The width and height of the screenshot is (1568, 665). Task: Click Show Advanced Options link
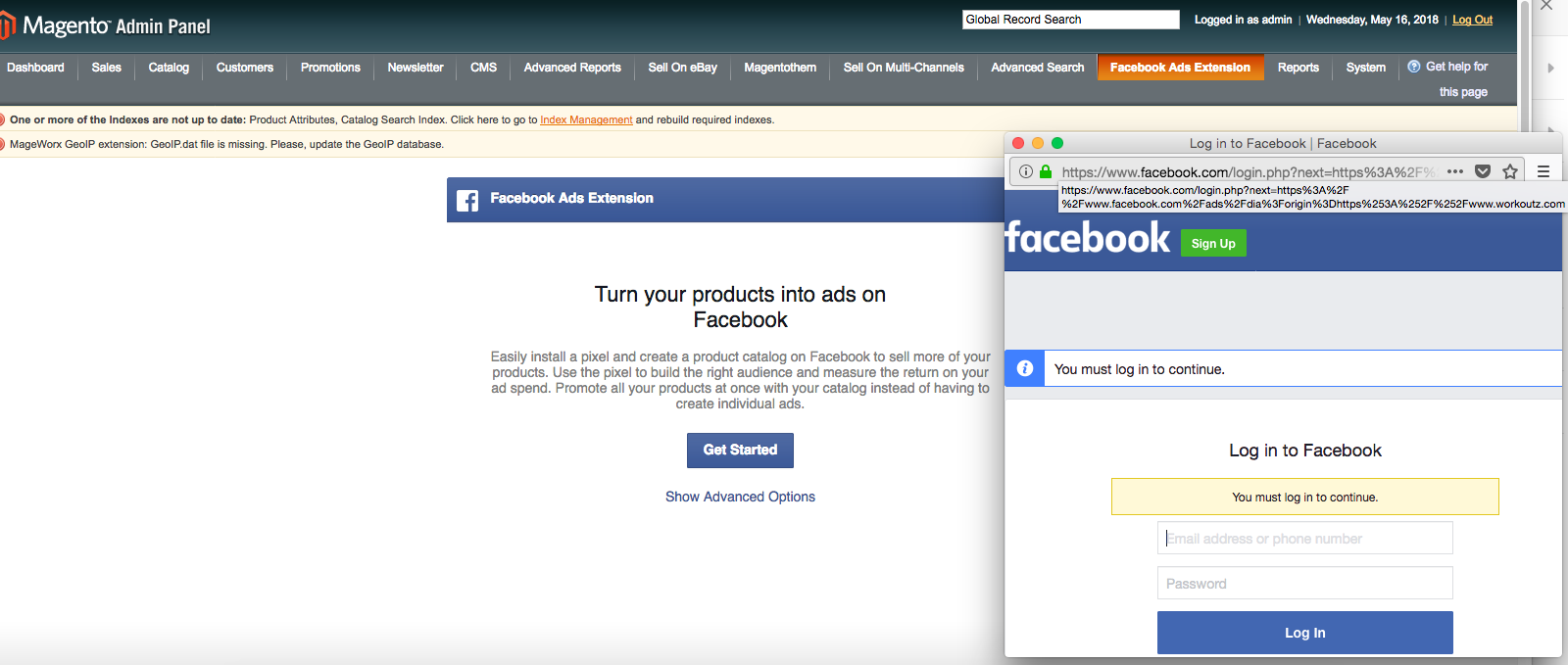pyautogui.click(x=740, y=497)
